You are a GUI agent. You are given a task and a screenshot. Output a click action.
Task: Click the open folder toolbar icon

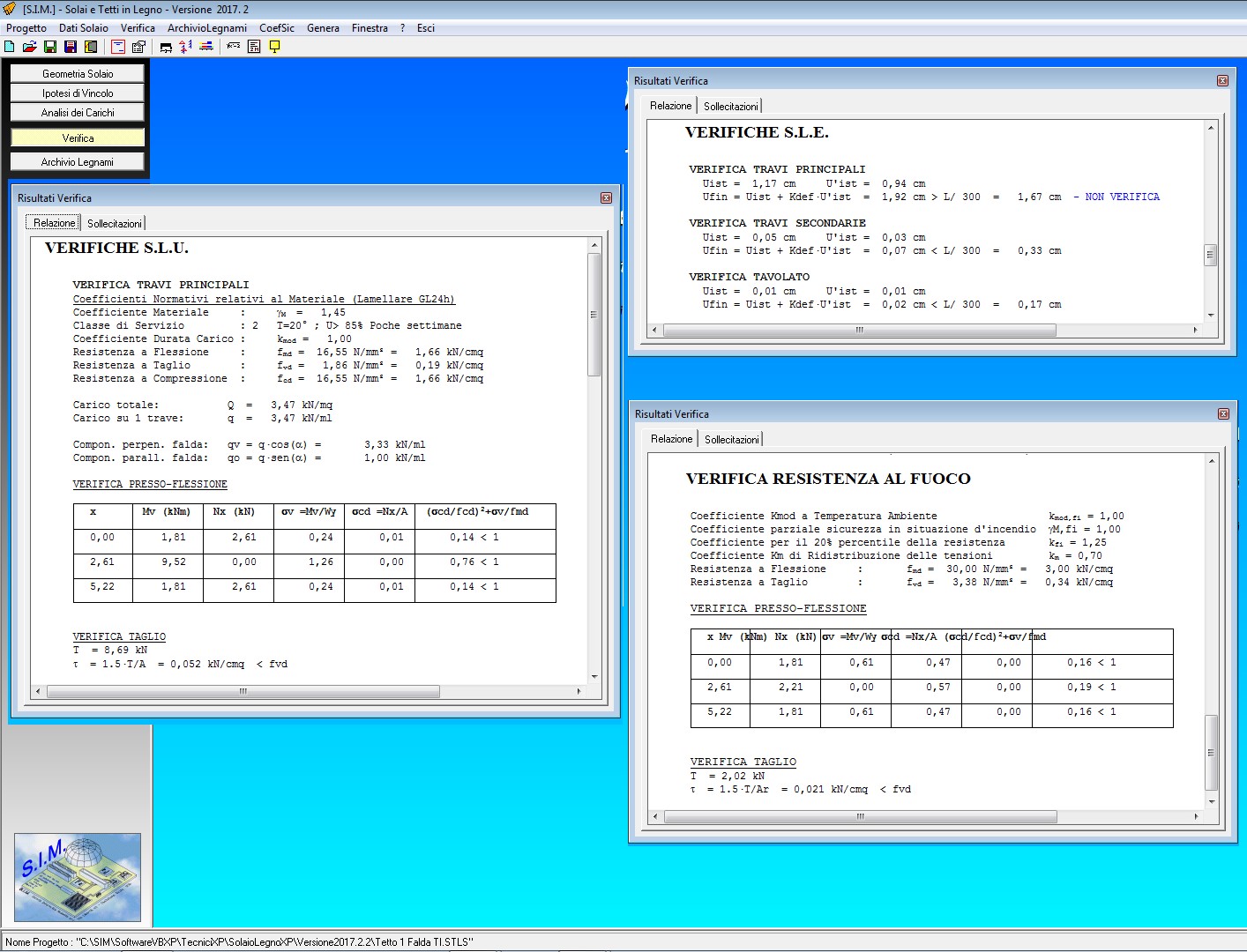pos(29,47)
